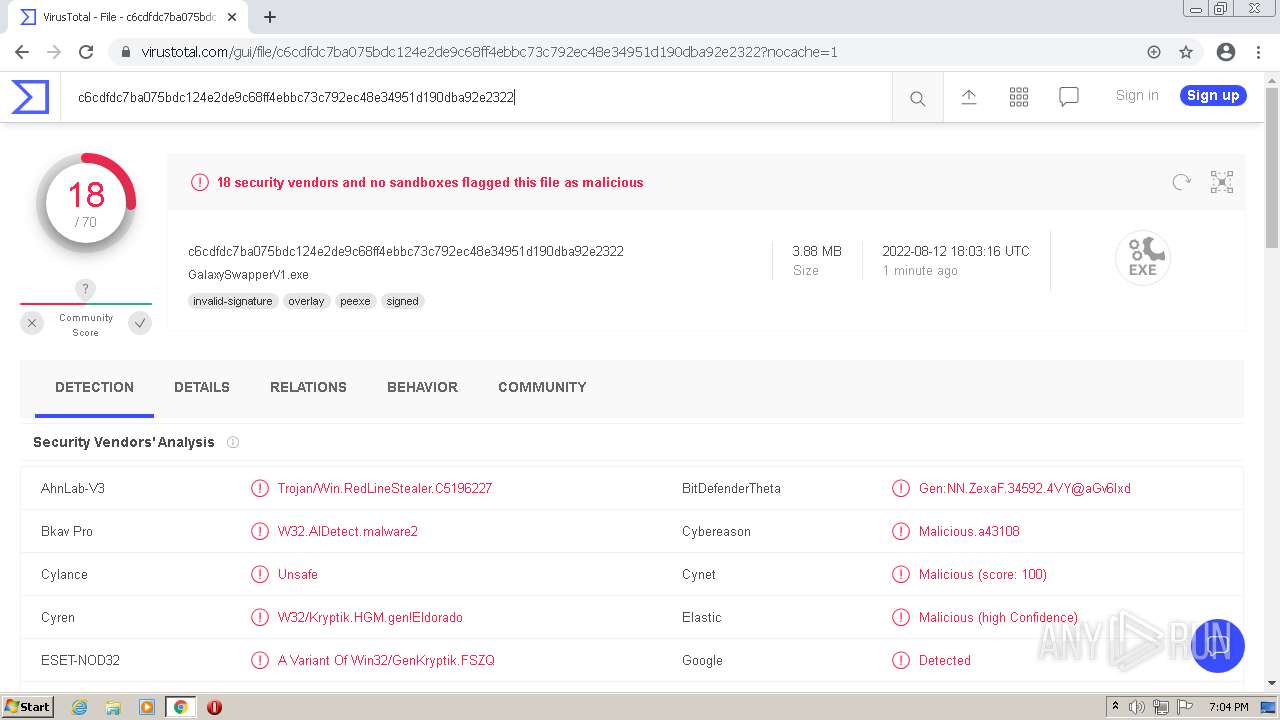Click the community score question mark
Screen dimensions: 1280x720
[x=86, y=289]
